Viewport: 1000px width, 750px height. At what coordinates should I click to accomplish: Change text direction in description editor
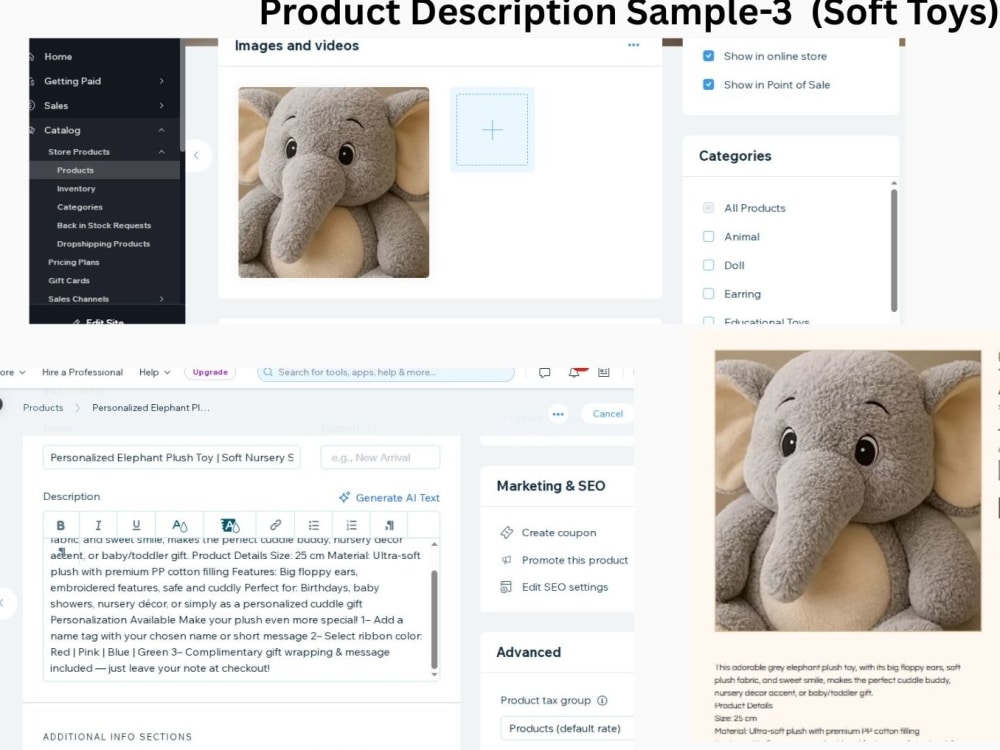[x=389, y=526]
